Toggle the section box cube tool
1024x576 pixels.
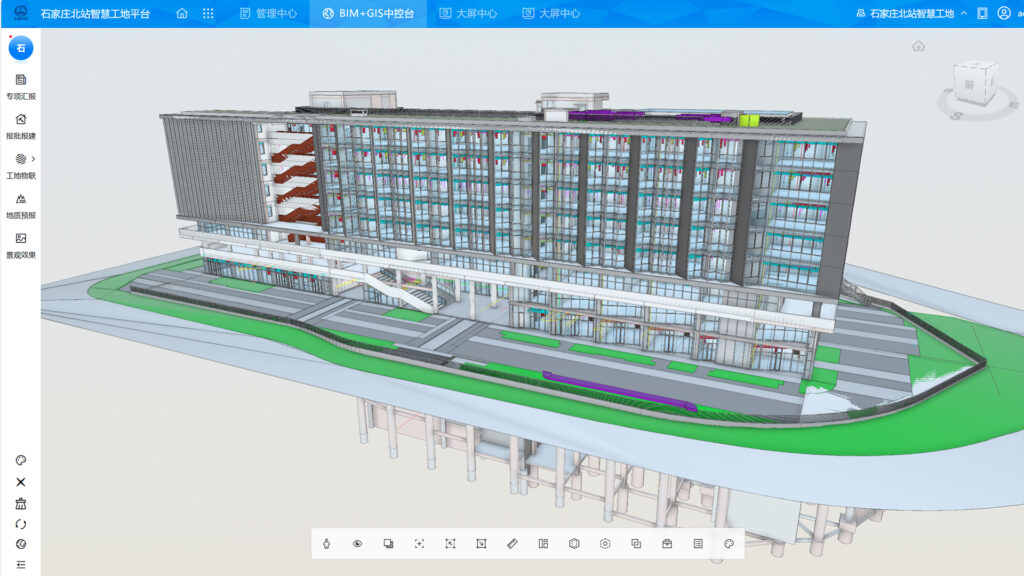(574, 543)
